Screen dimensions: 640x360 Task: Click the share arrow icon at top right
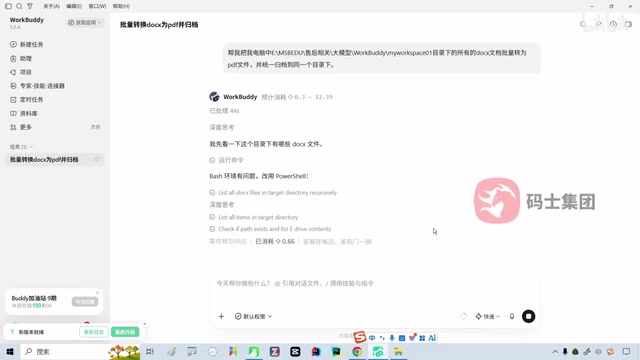(x=598, y=24)
